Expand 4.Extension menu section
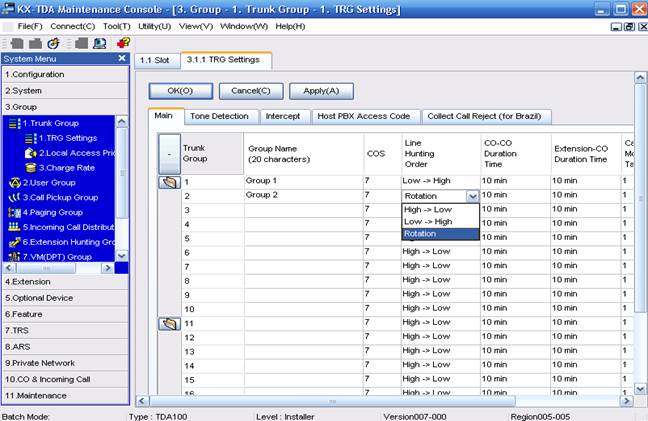Screen dimensions: 648x421 tap(66, 282)
